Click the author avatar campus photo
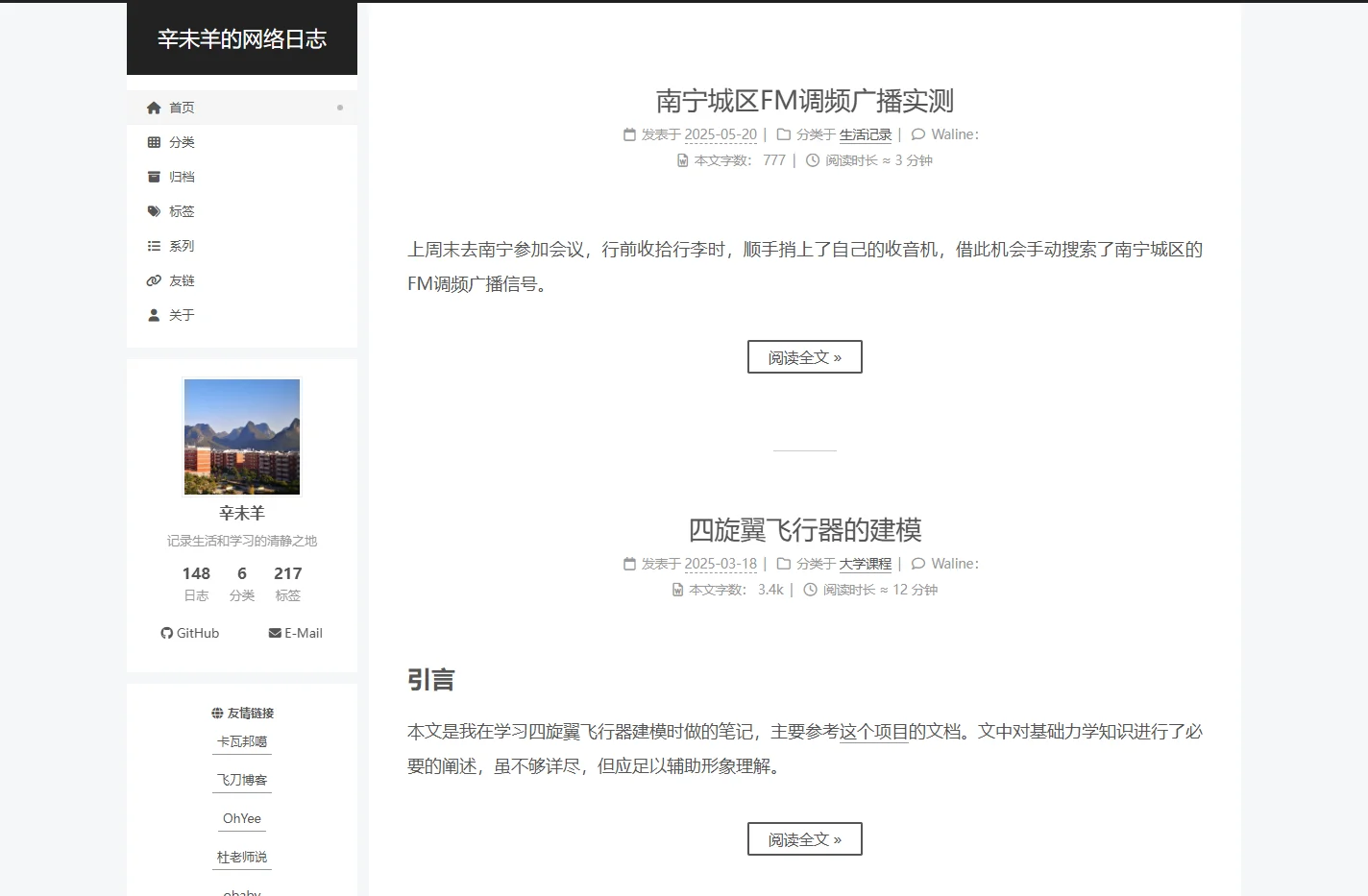This screenshot has height=896, width=1368. click(242, 437)
